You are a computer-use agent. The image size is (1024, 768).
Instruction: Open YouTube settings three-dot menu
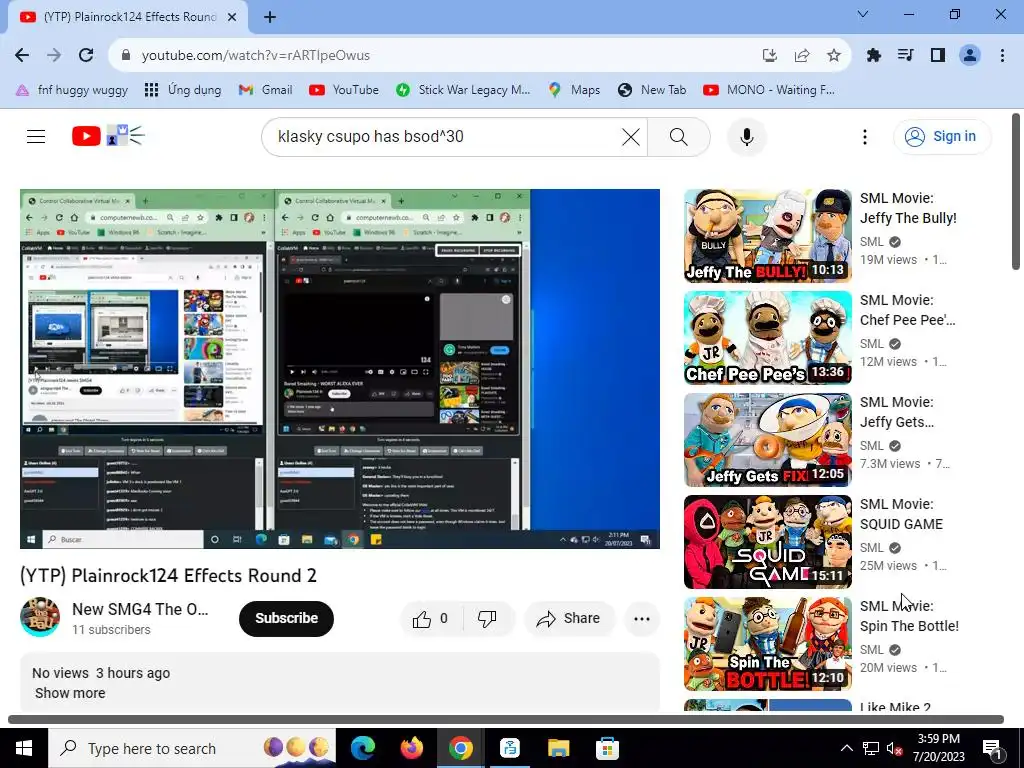click(865, 136)
